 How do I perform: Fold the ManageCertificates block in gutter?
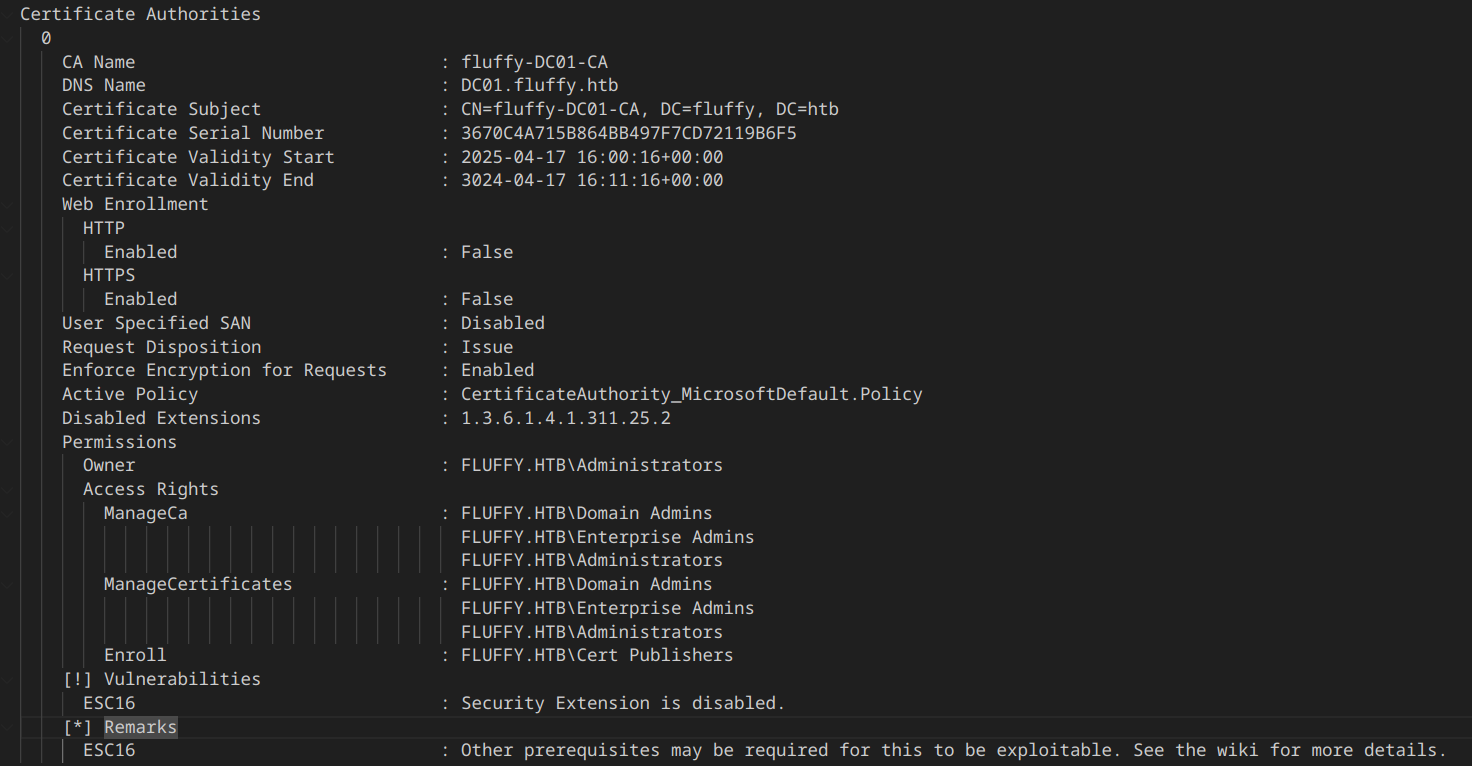coord(9,584)
